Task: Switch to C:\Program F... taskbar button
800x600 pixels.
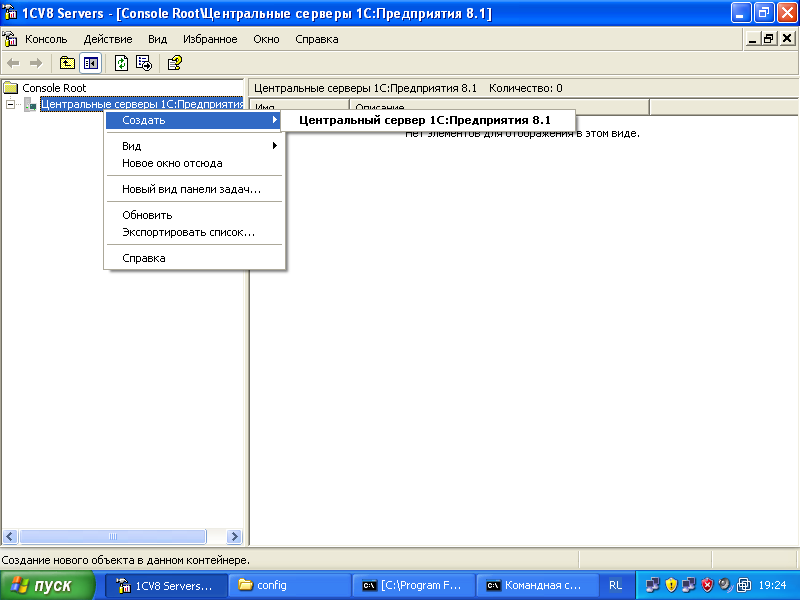Action: 414,586
